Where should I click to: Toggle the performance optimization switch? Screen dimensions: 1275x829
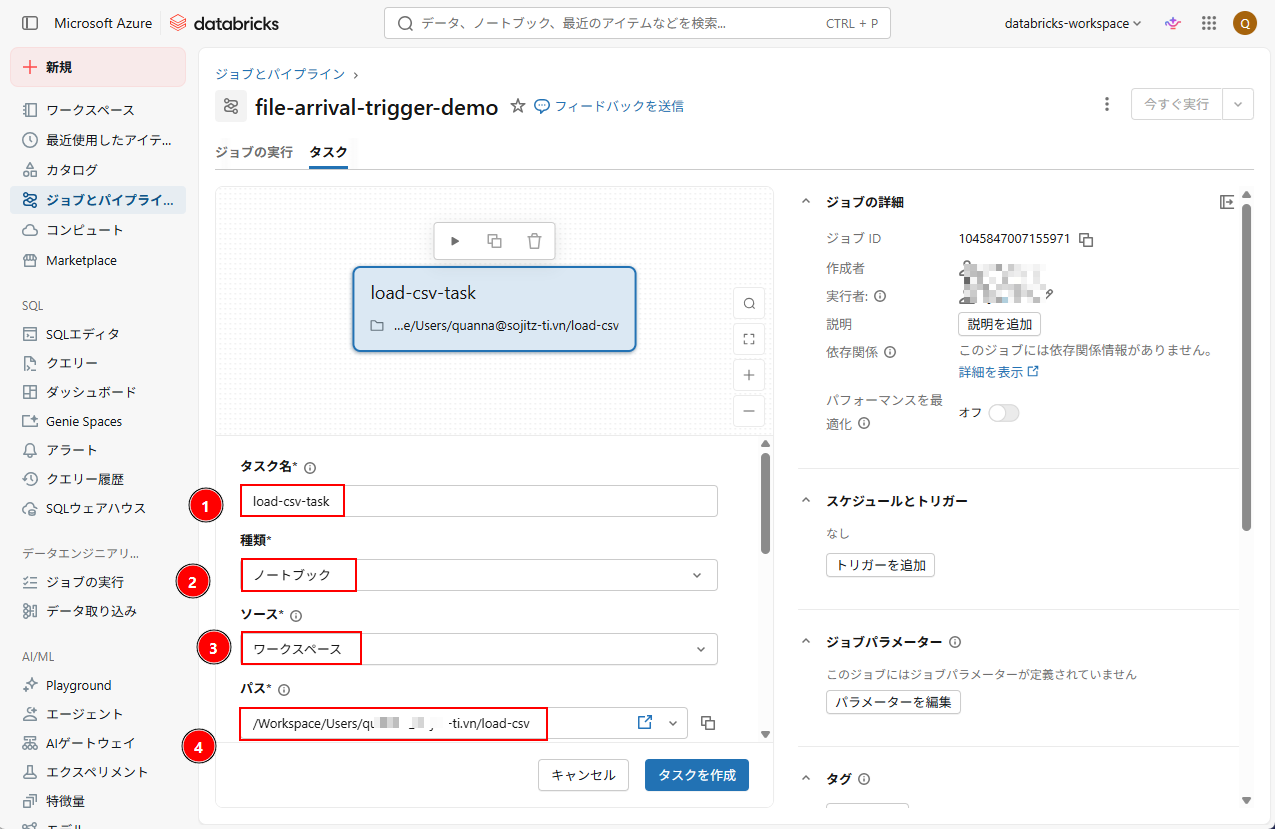pyautogui.click(x=1003, y=413)
